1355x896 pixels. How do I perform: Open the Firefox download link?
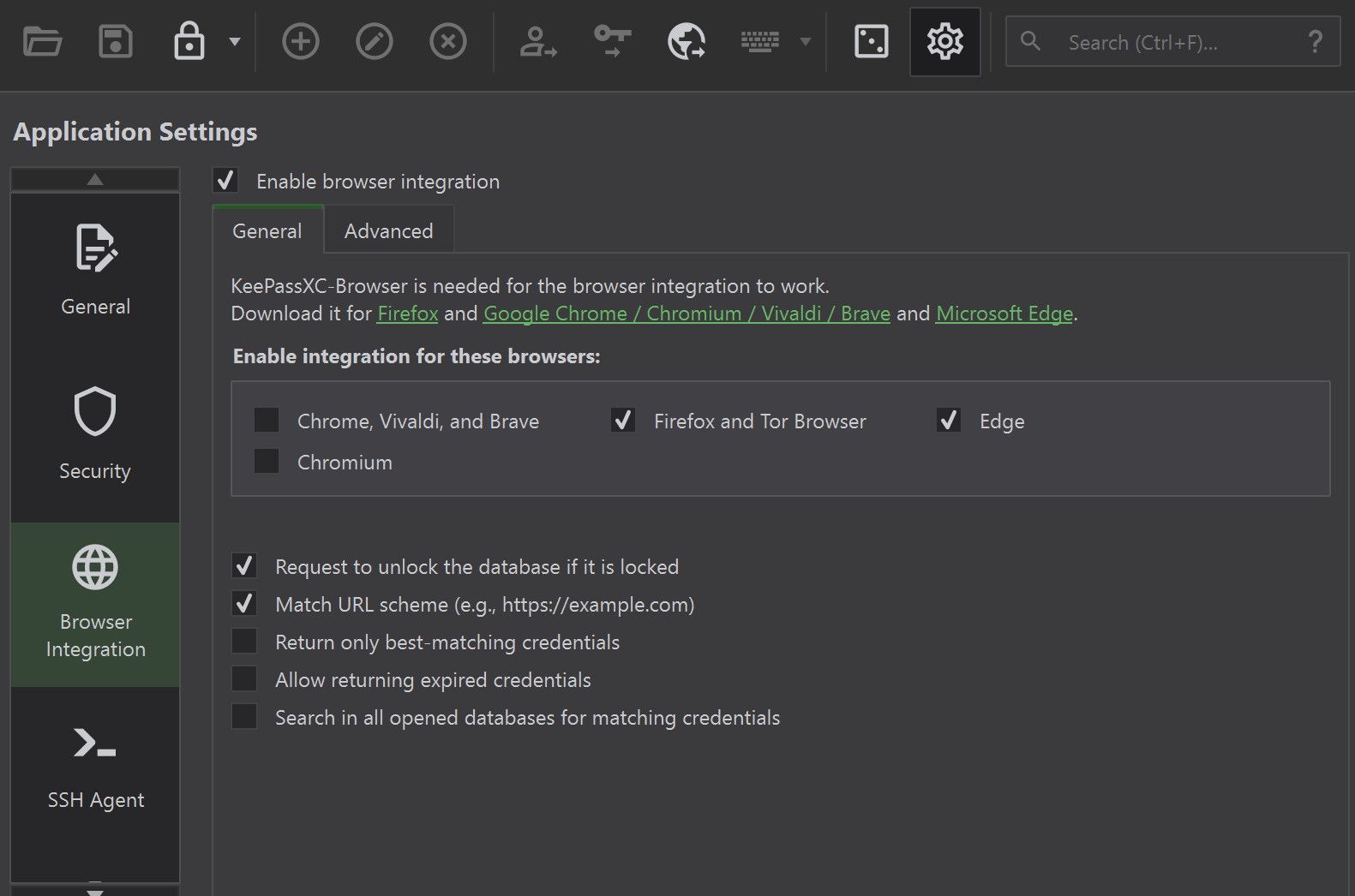[408, 314]
